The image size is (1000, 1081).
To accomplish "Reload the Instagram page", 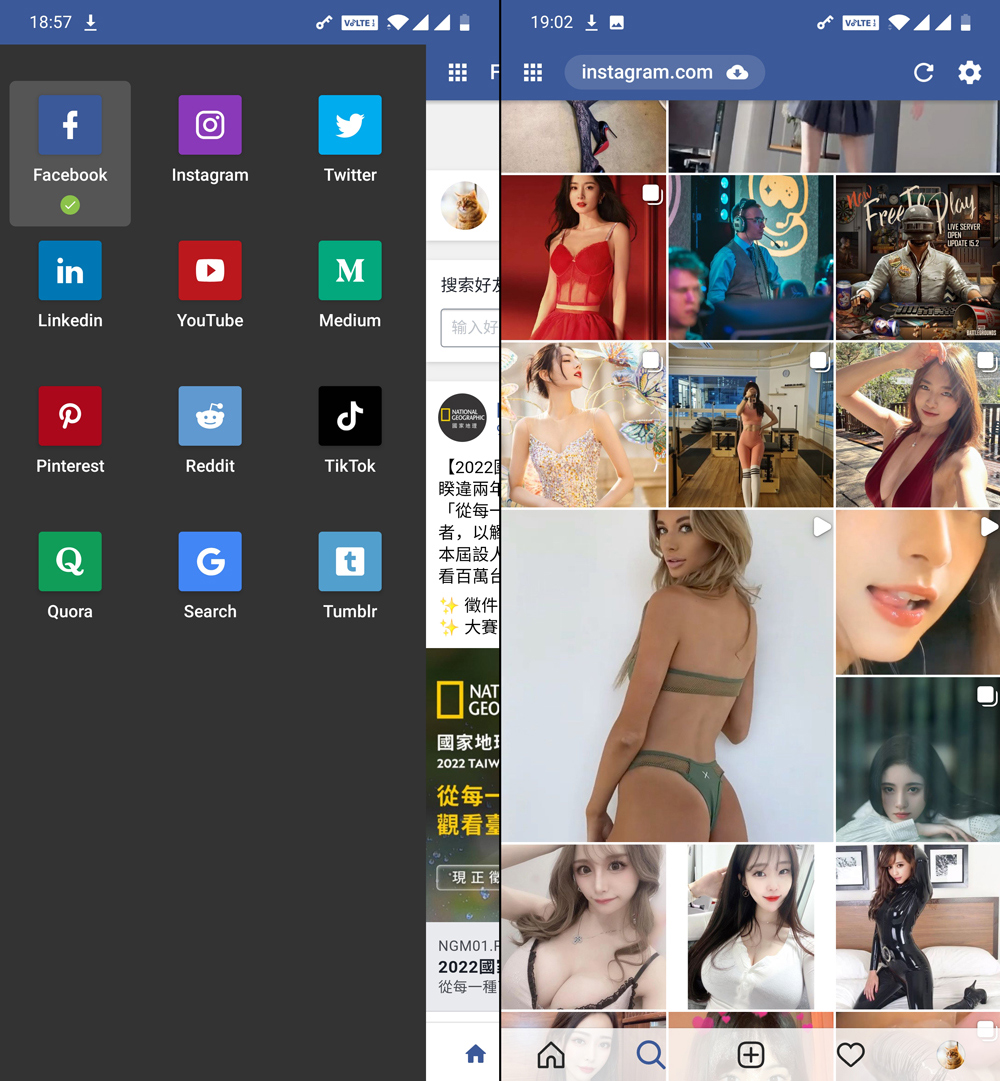I will 924,72.
